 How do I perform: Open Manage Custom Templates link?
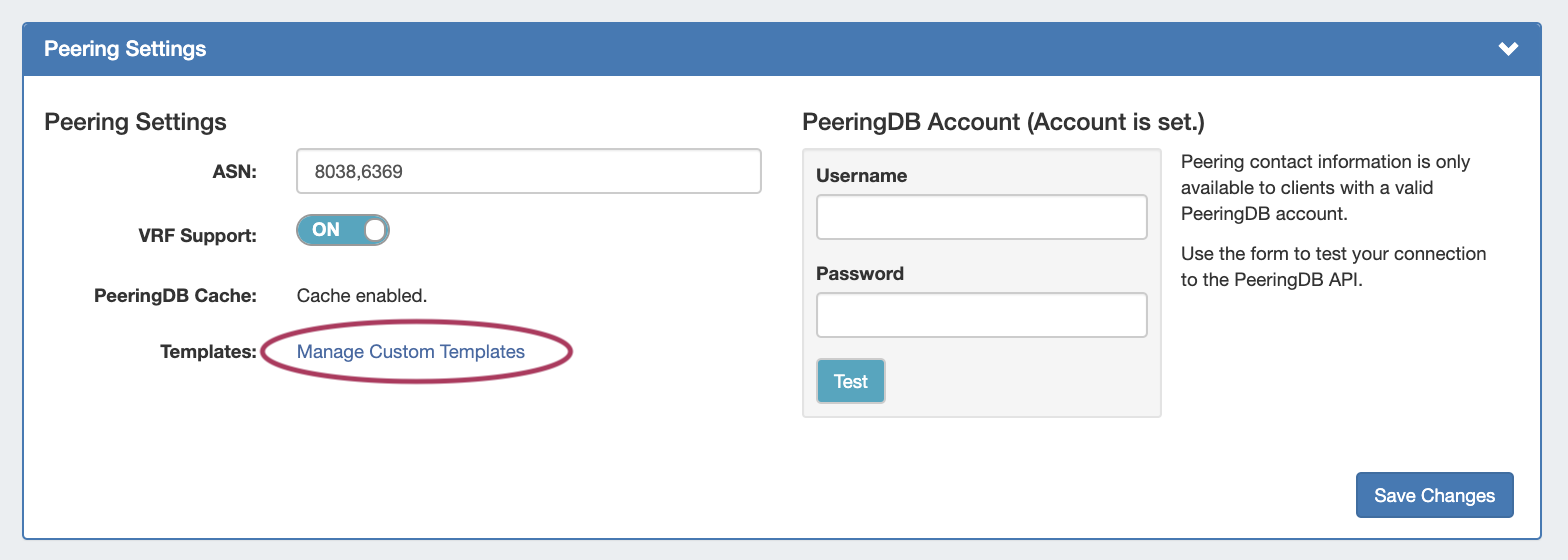coord(411,352)
